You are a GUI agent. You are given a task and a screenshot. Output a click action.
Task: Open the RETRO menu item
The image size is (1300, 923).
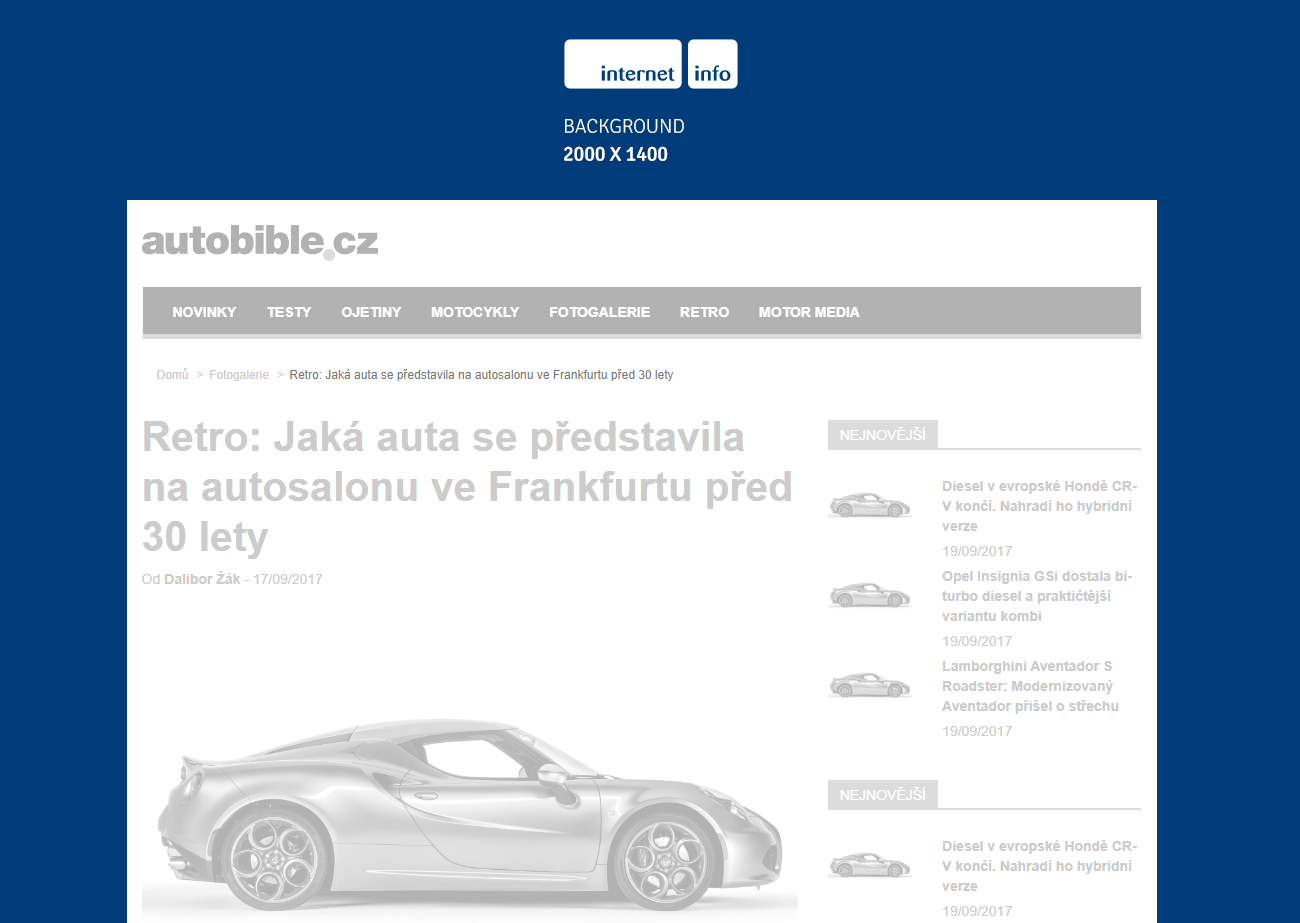(x=704, y=312)
